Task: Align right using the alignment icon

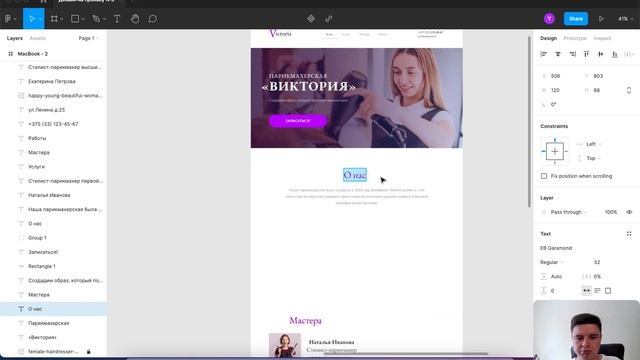Action: [x=572, y=54]
